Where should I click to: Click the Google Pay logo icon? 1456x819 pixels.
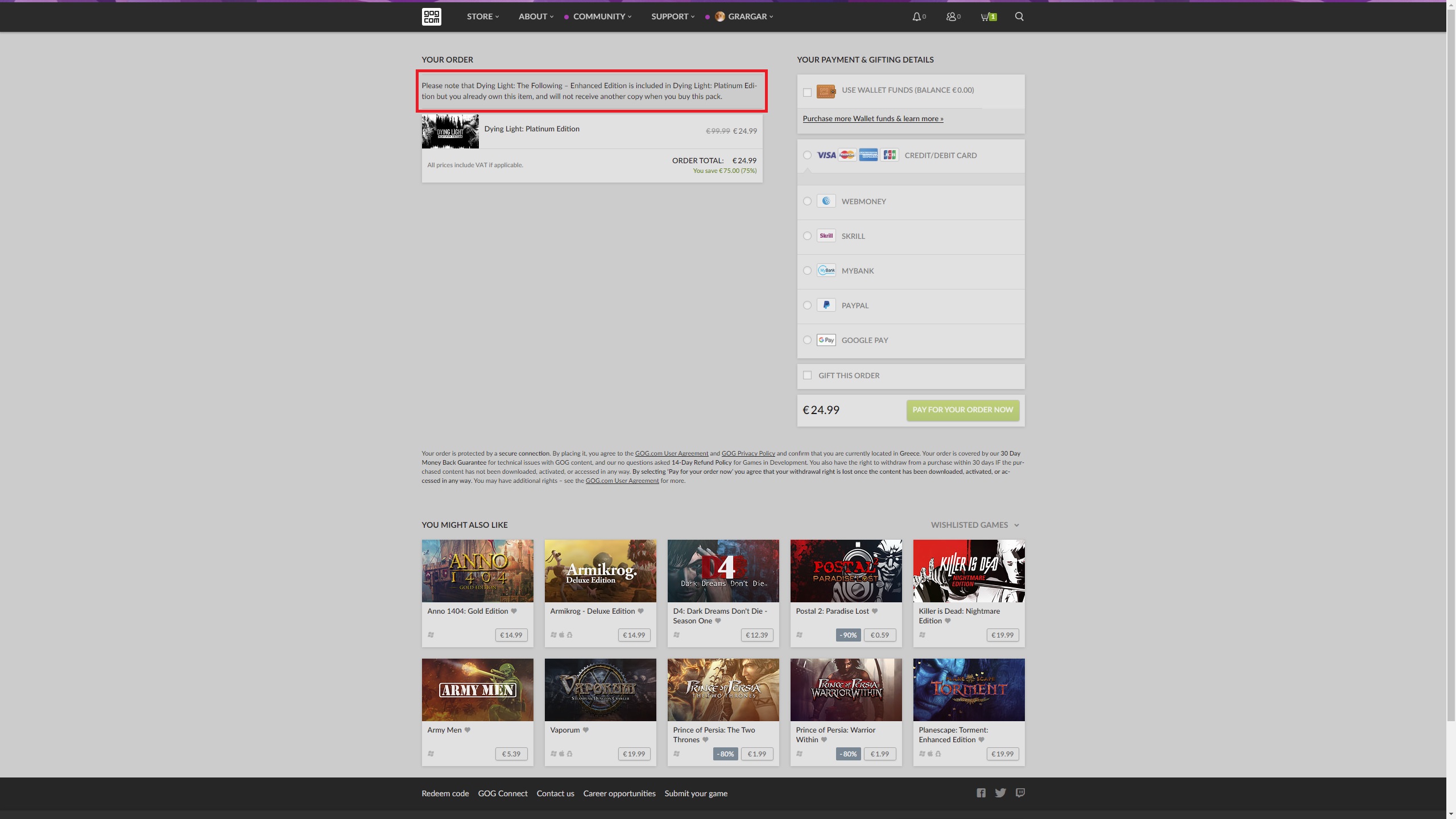(826, 340)
